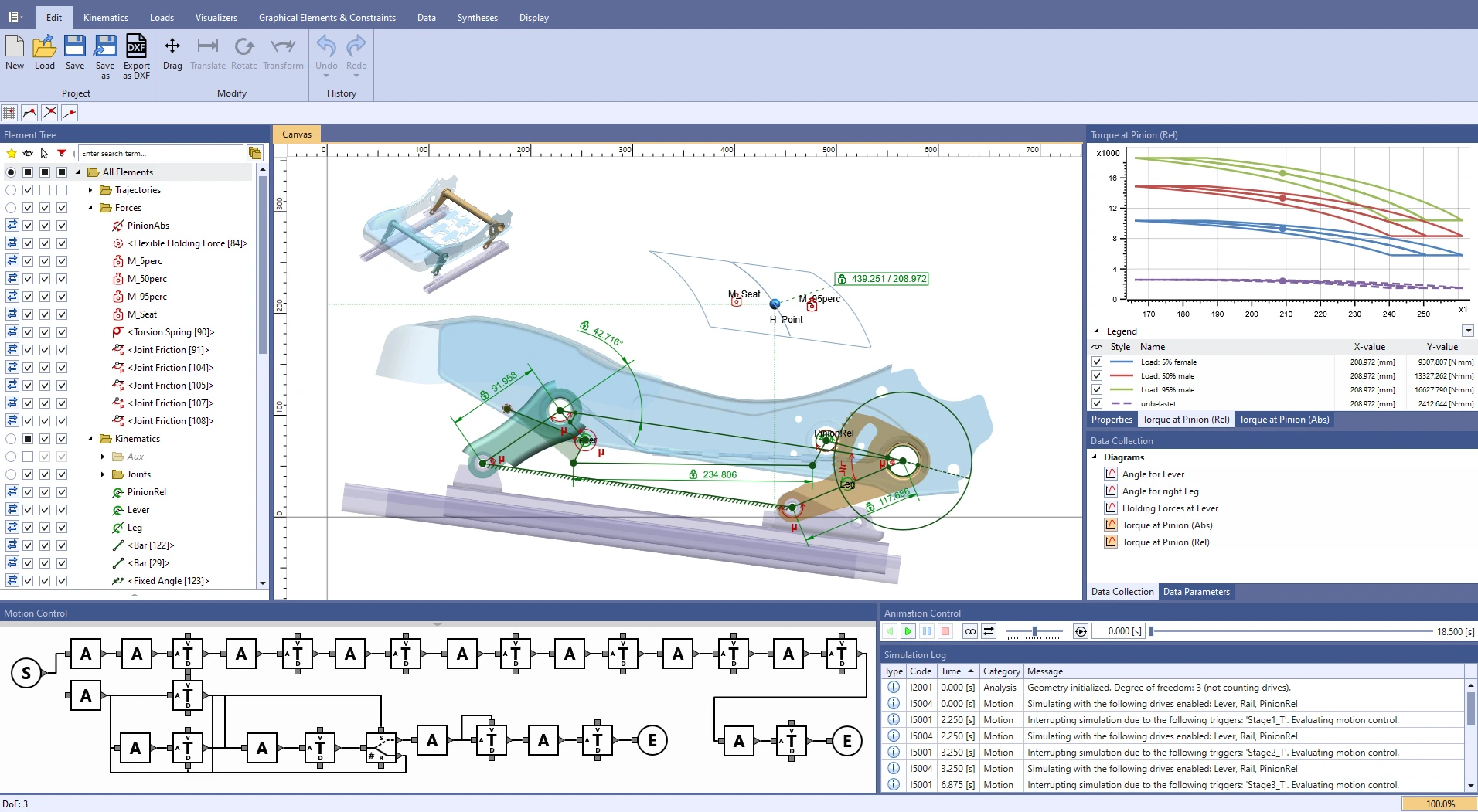Click the Start node S in Motion Control

click(x=26, y=673)
